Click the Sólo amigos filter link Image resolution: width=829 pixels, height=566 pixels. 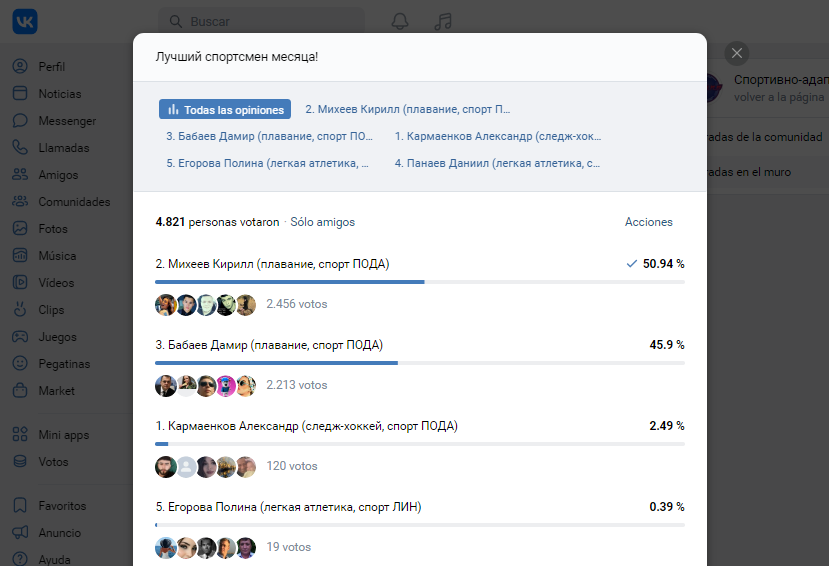pos(323,222)
